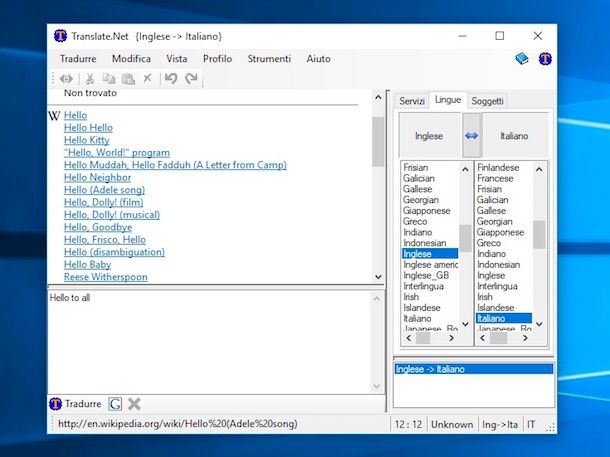The width and height of the screenshot is (610, 457).
Task: Open the Hello Neighbor link
Action: point(97,177)
